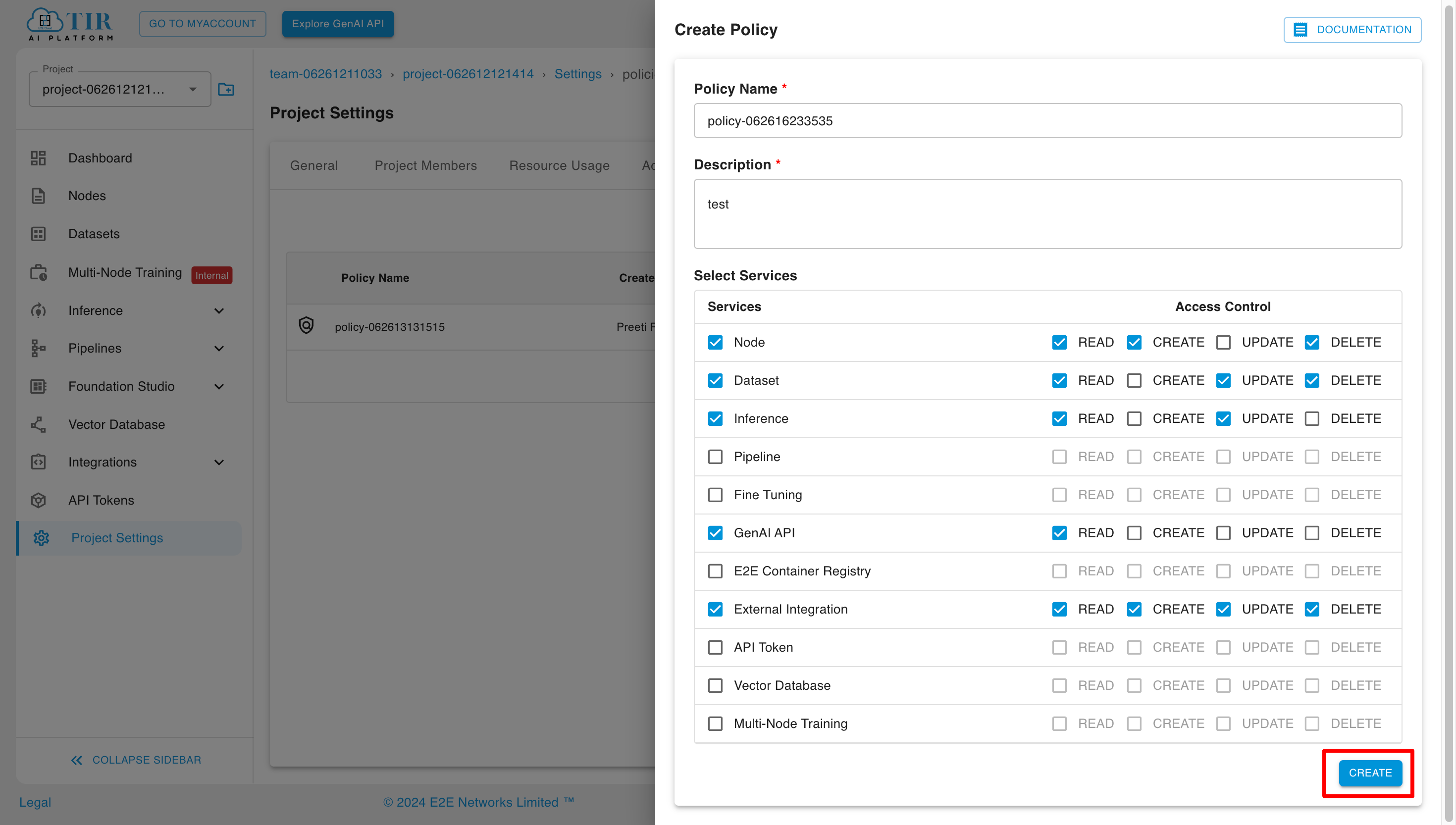Open the team-06261211033 breadcrumb link

(x=325, y=74)
